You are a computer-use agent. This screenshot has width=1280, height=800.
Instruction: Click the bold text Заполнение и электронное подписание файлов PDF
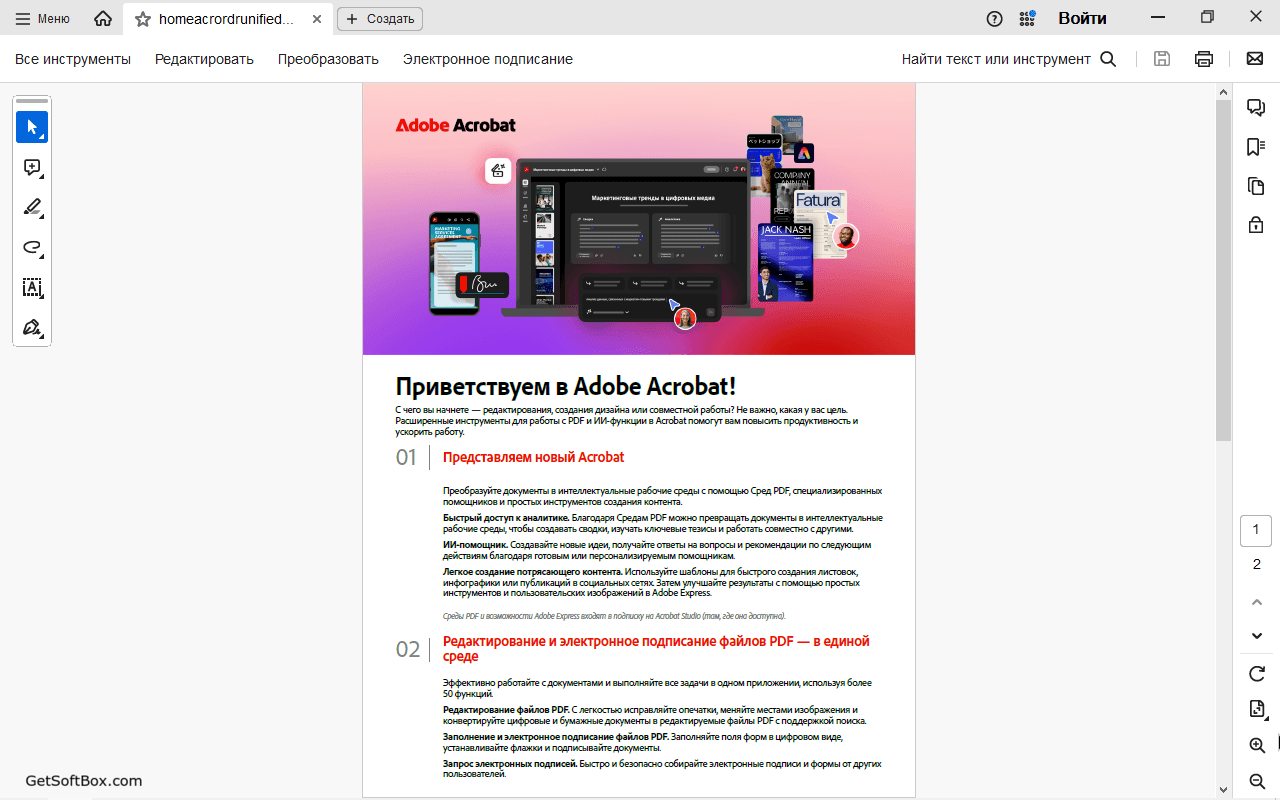(556, 737)
